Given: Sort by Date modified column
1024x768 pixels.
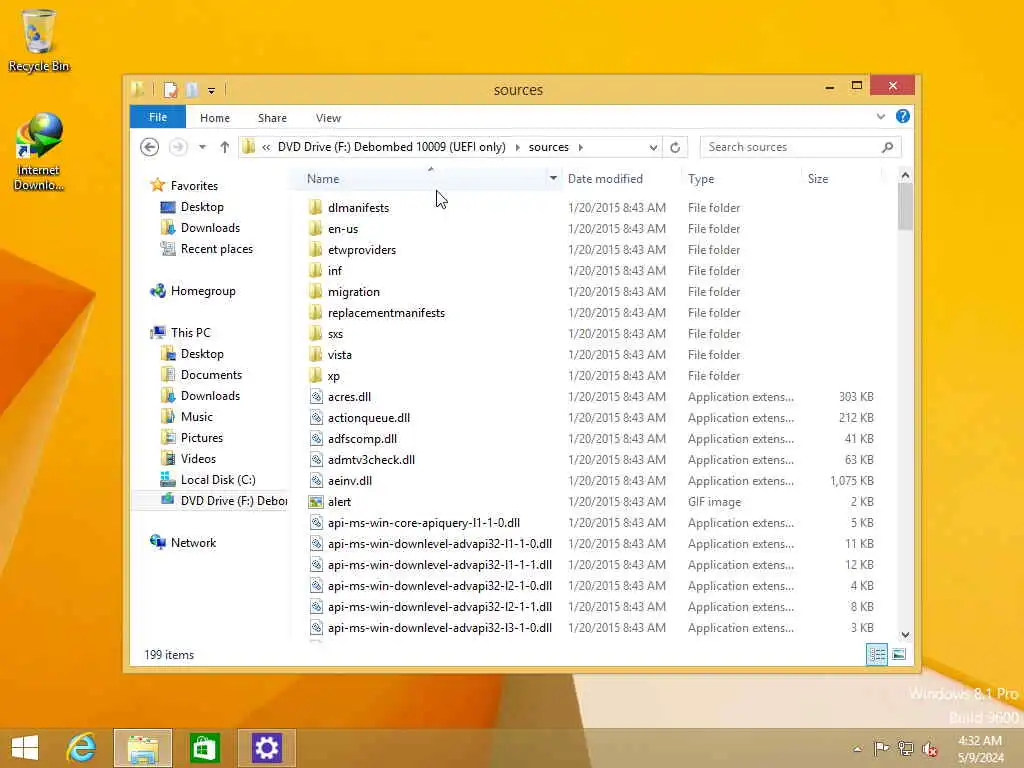Looking at the screenshot, I should 605,178.
